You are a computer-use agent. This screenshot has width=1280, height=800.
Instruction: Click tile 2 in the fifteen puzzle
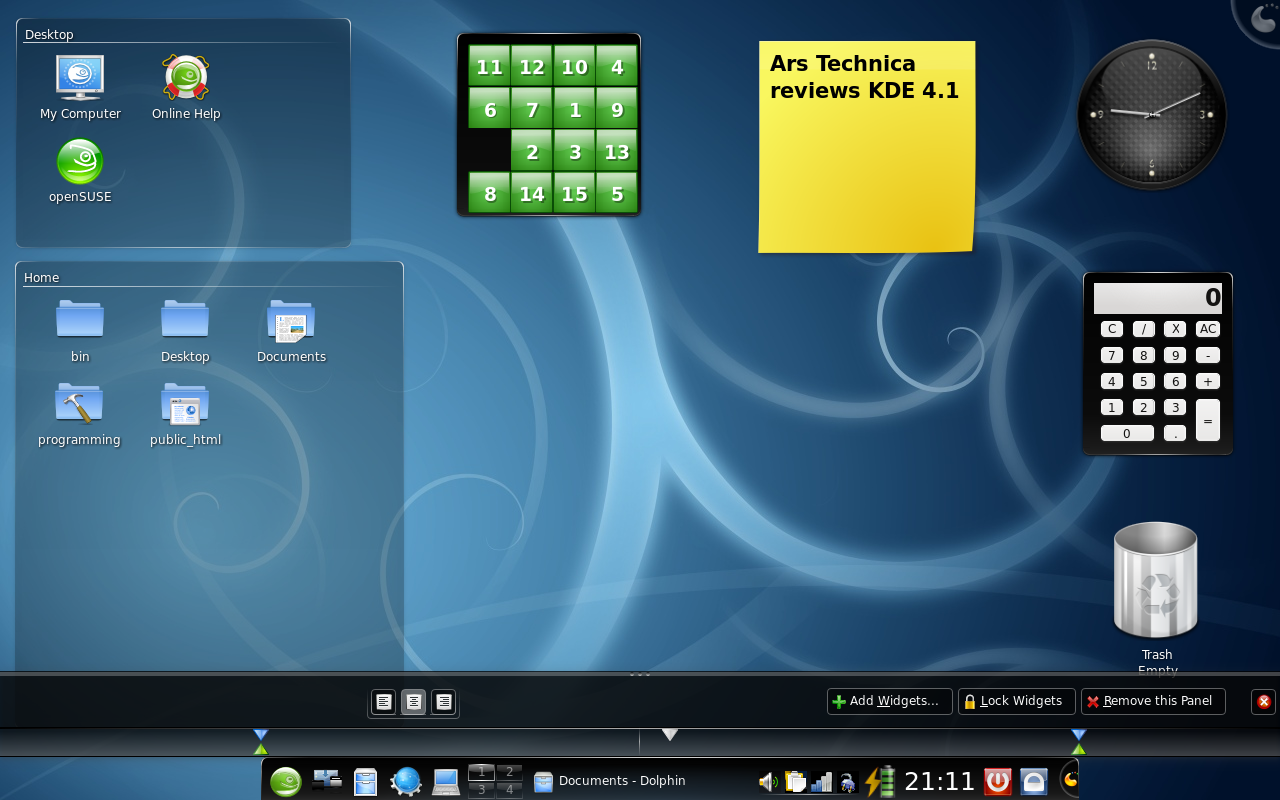point(532,152)
